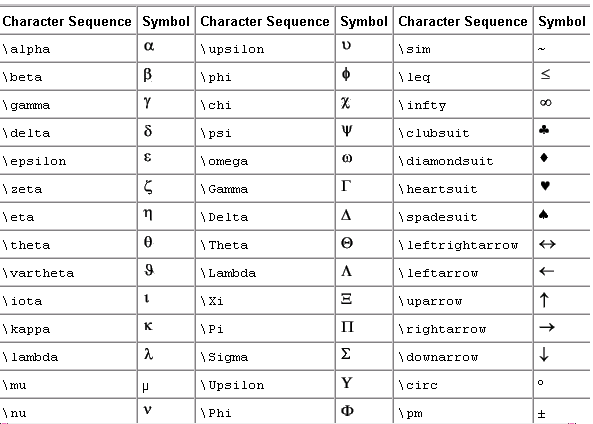
Task: Click the spade suit symbol
Action: 544,214
